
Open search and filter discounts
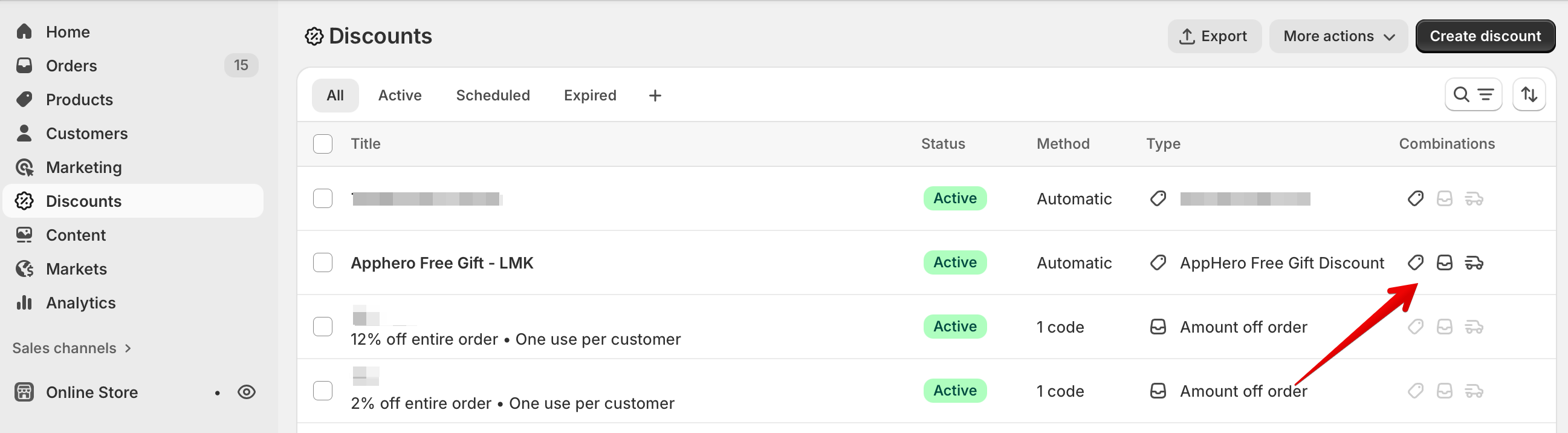pos(1473,95)
